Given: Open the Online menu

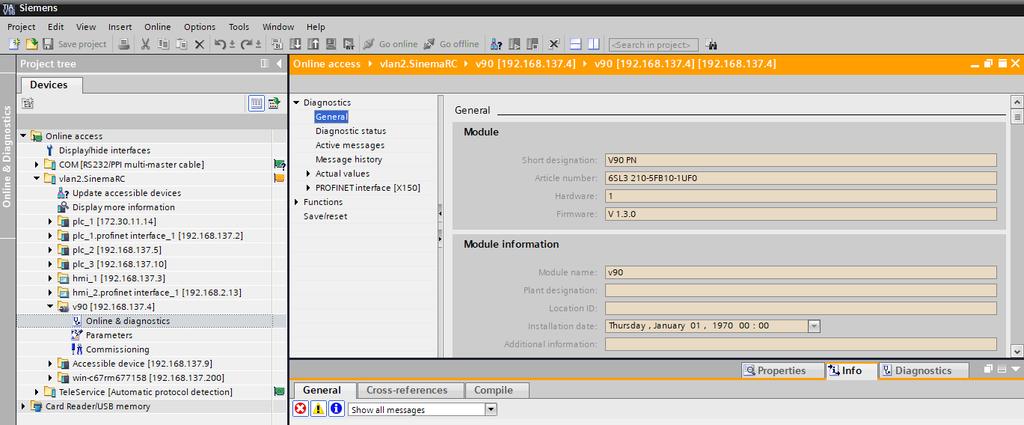Looking at the screenshot, I should click(x=157, y=27).
